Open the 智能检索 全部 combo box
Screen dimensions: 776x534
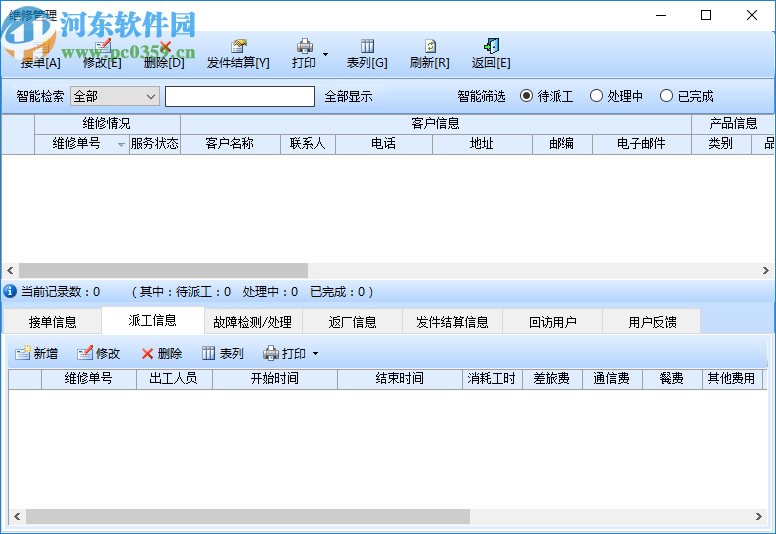[x=115, y=96]
